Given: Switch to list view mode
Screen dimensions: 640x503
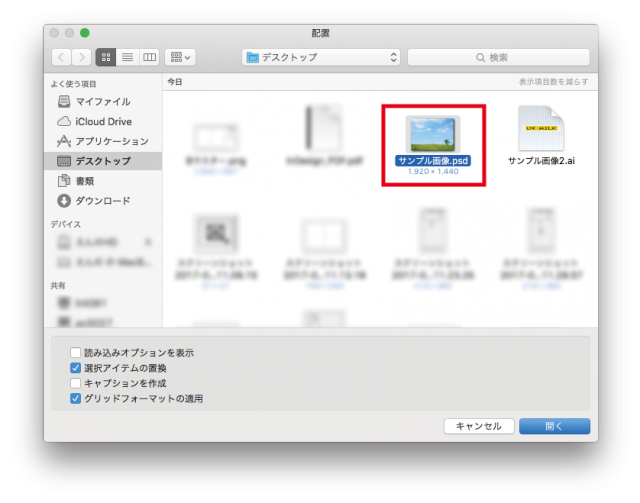Looking at the screenshot, I should 128,57.
